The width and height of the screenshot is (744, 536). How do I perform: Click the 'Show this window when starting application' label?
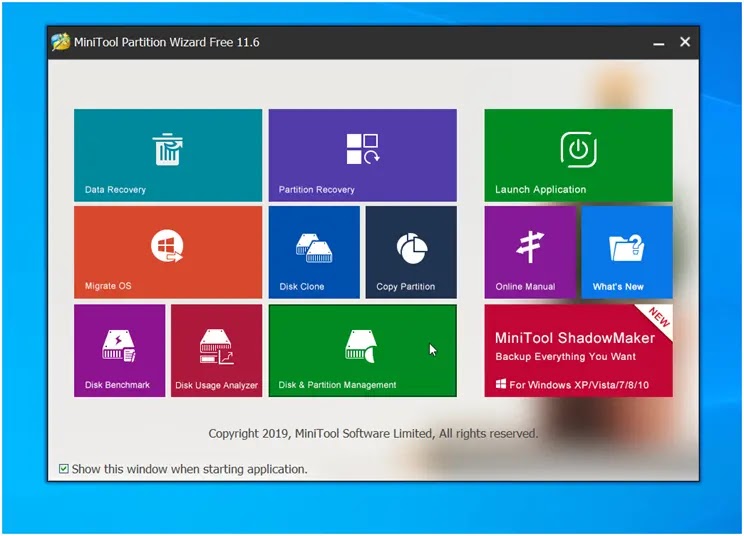tap(189, 469)
